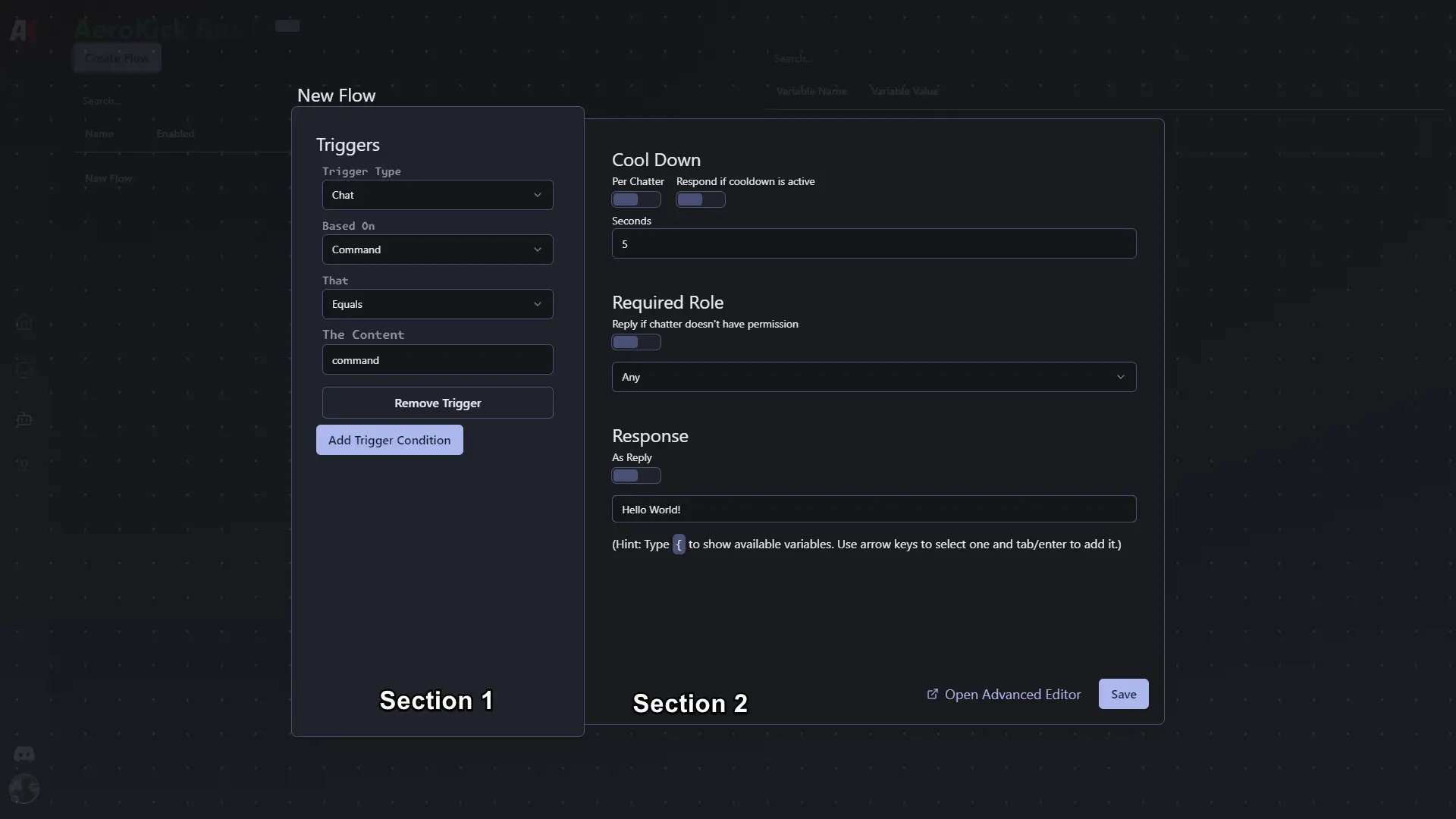Select the New Flow menu item

pos(108,177)
